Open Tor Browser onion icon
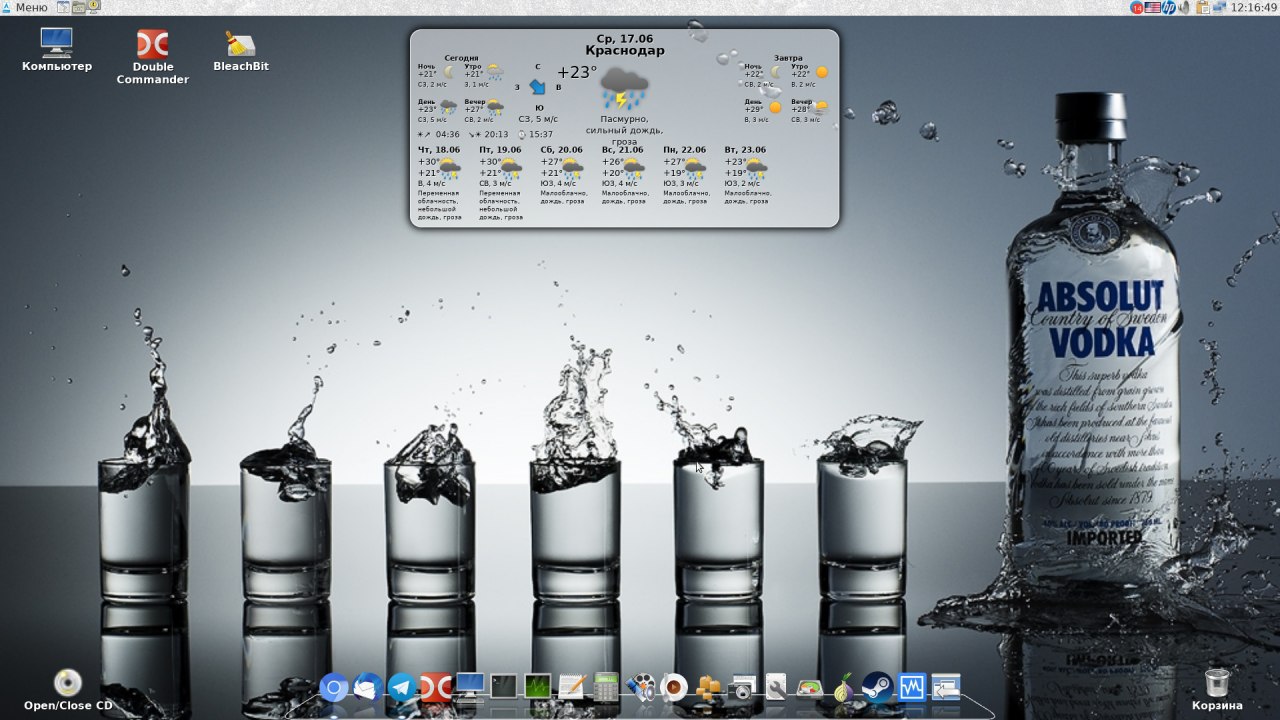The image size is (1280, 720). [844, 687]
